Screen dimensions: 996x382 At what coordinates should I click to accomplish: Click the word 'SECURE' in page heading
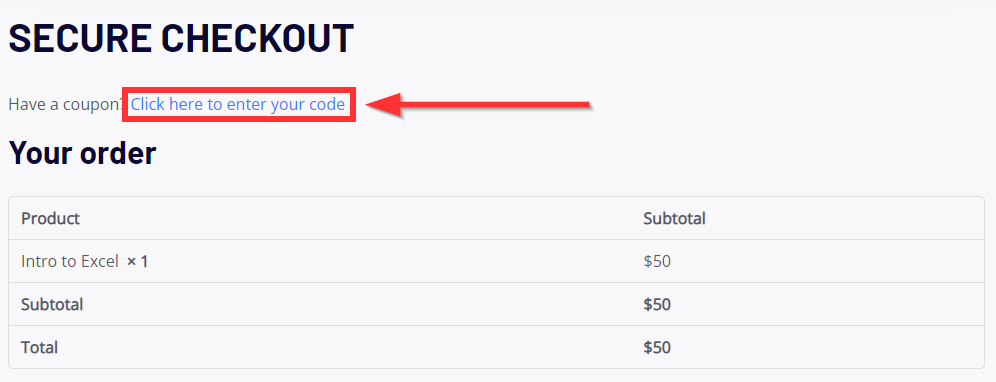[x=79, y=38]
